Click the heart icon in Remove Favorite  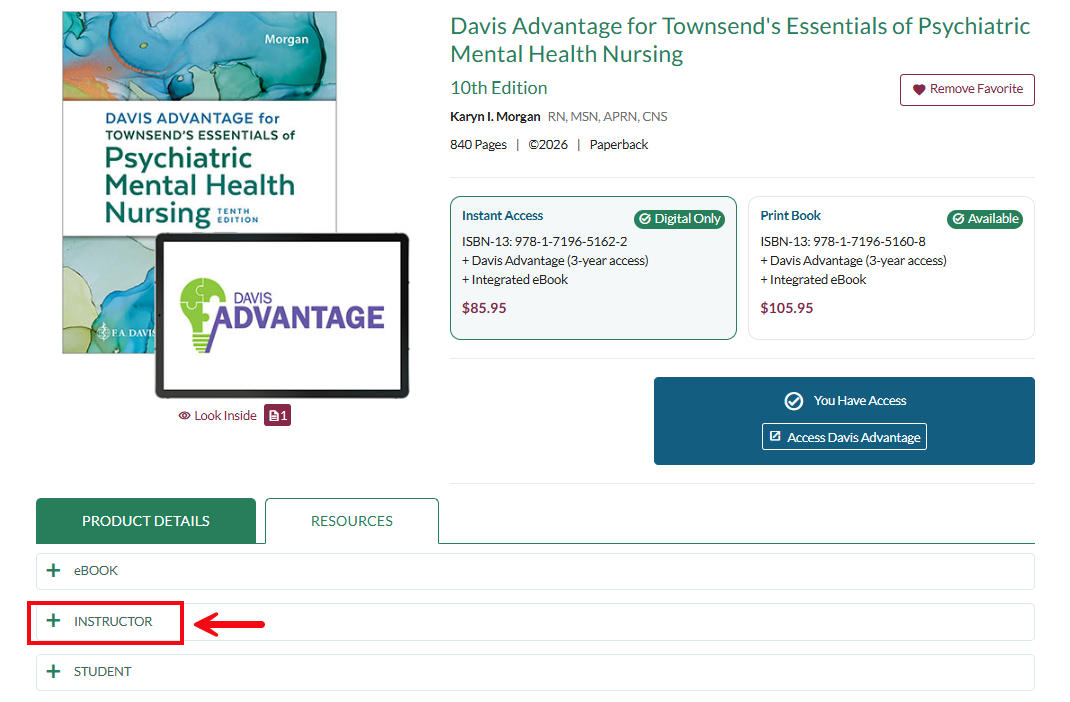coord(919,89)
